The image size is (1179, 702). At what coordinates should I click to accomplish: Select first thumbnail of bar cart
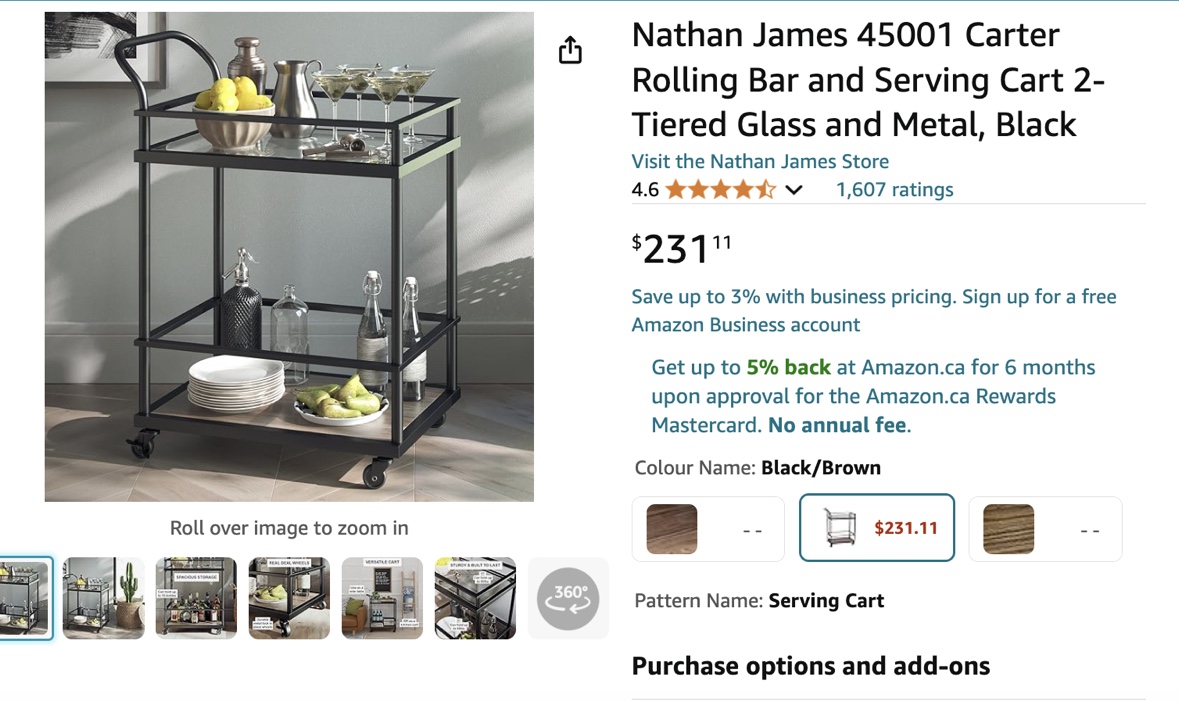point(24,598)
